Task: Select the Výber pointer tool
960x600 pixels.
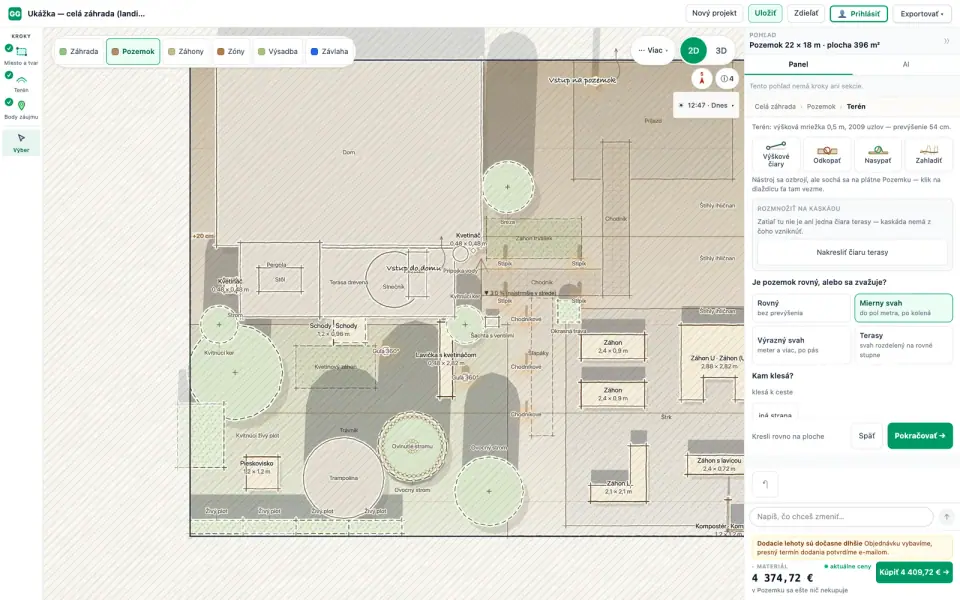Action: click(21, 143)
